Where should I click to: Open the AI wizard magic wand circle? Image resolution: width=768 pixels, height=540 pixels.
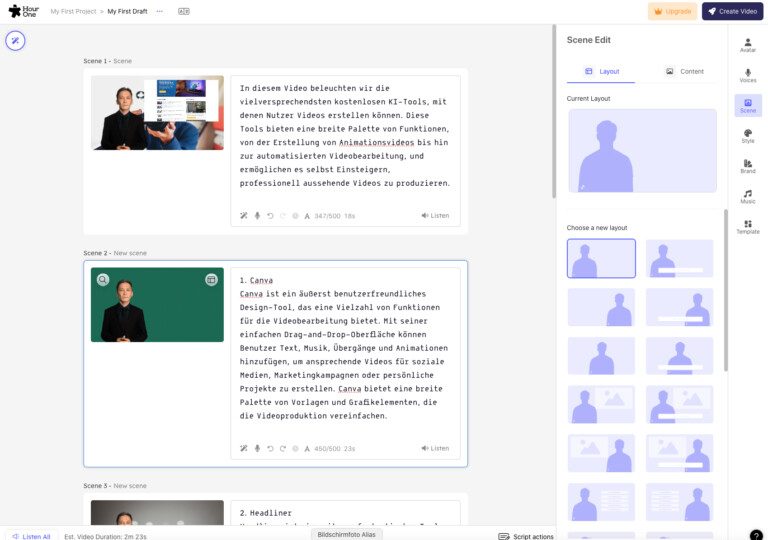(15, 41)
